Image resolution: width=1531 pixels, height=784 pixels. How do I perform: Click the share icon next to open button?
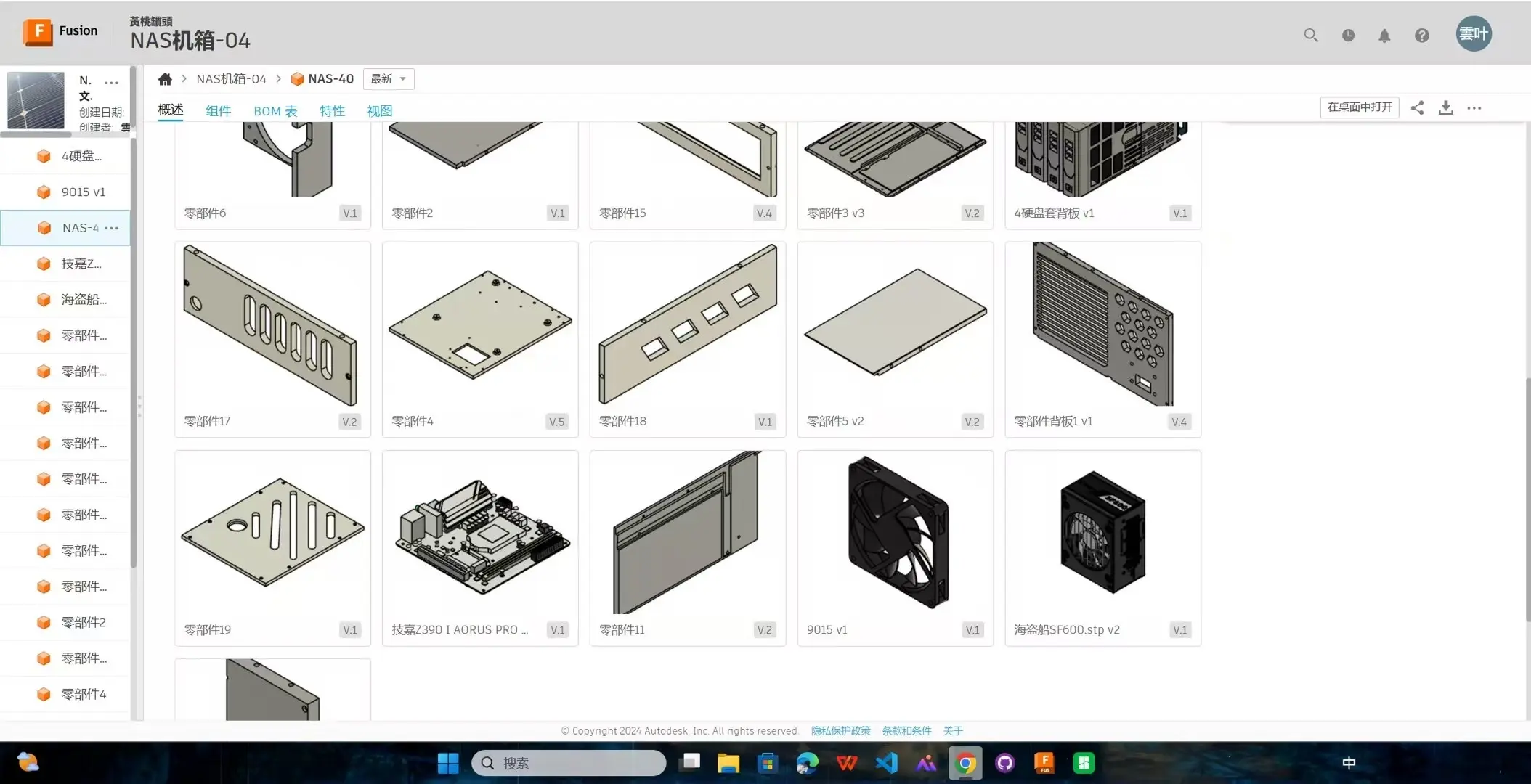click(1417, 107)
